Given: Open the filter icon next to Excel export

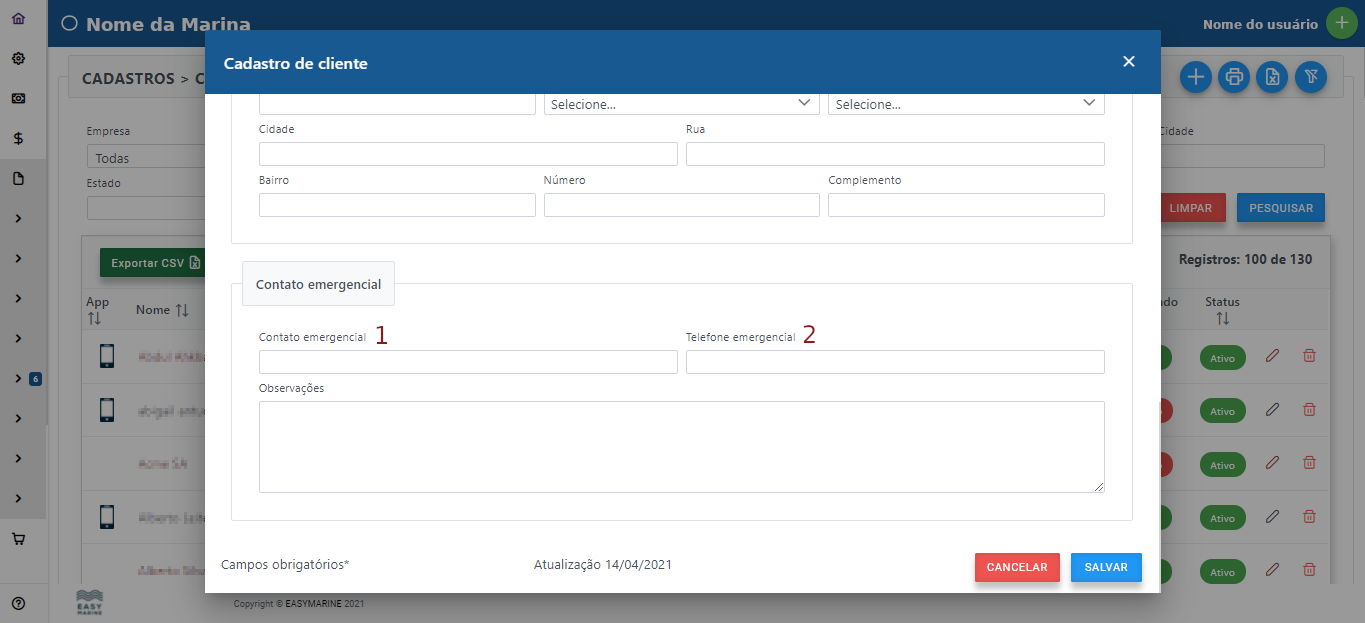Looking at the screenshot, I should pyautogui.click(x=1310, y=77).
